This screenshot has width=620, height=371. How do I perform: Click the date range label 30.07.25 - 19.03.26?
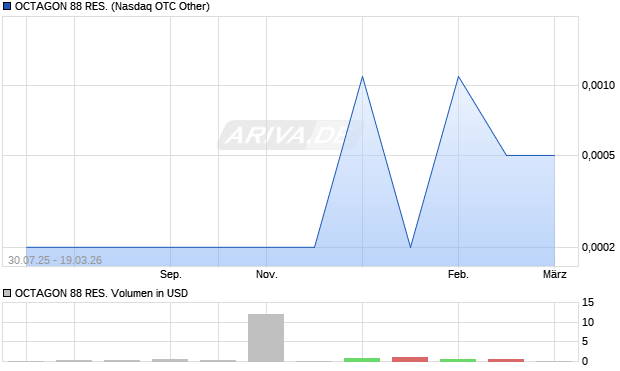(55, 260)
